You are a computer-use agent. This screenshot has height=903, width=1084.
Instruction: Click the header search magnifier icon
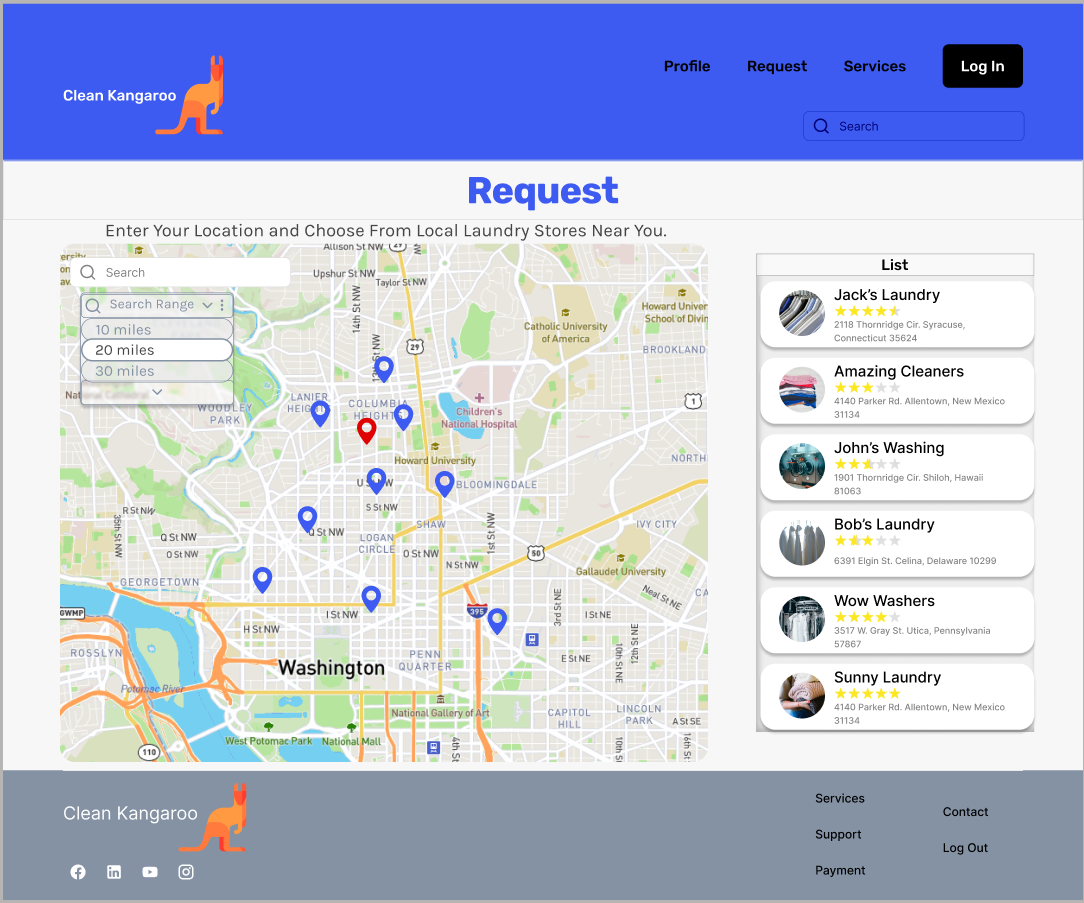tap(821, 126)
